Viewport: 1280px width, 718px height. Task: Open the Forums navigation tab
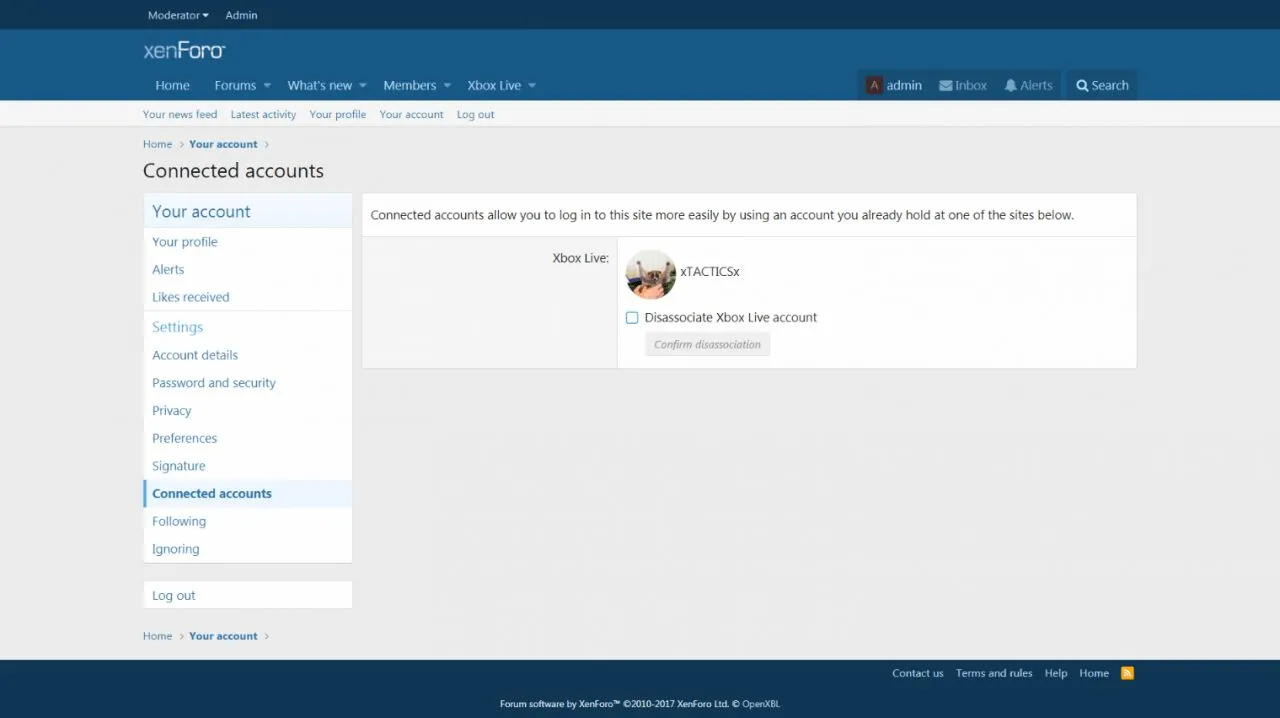[x=235, y=86]
